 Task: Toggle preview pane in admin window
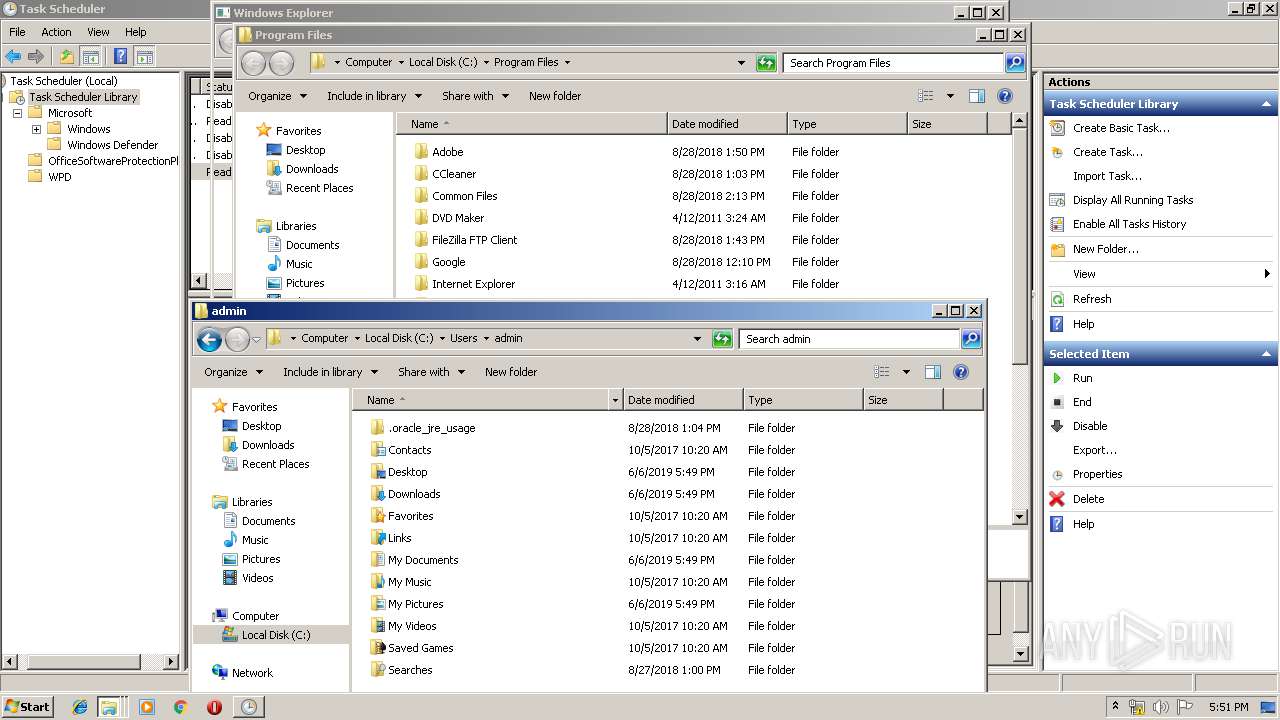(x=932, y=372)
